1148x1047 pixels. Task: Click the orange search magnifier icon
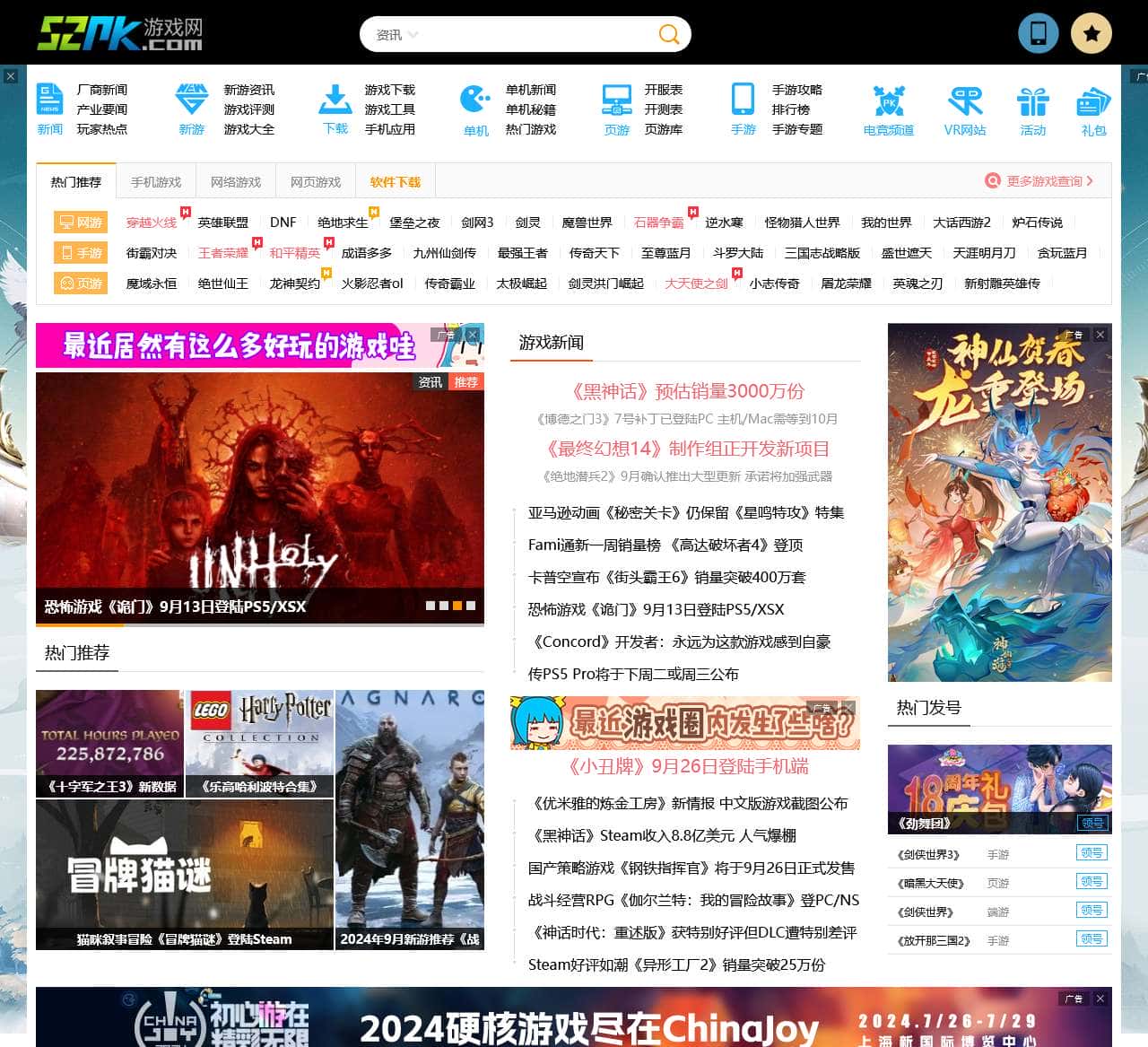669,34
